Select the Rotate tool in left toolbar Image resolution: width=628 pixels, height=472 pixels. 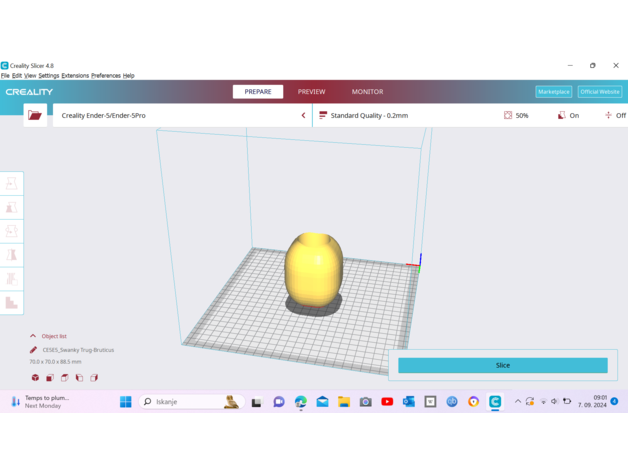point(11,231)
